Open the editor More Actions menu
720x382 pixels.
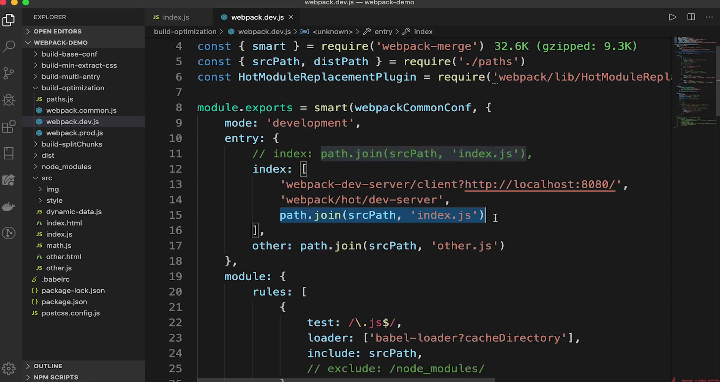click(x=709, y=17)
